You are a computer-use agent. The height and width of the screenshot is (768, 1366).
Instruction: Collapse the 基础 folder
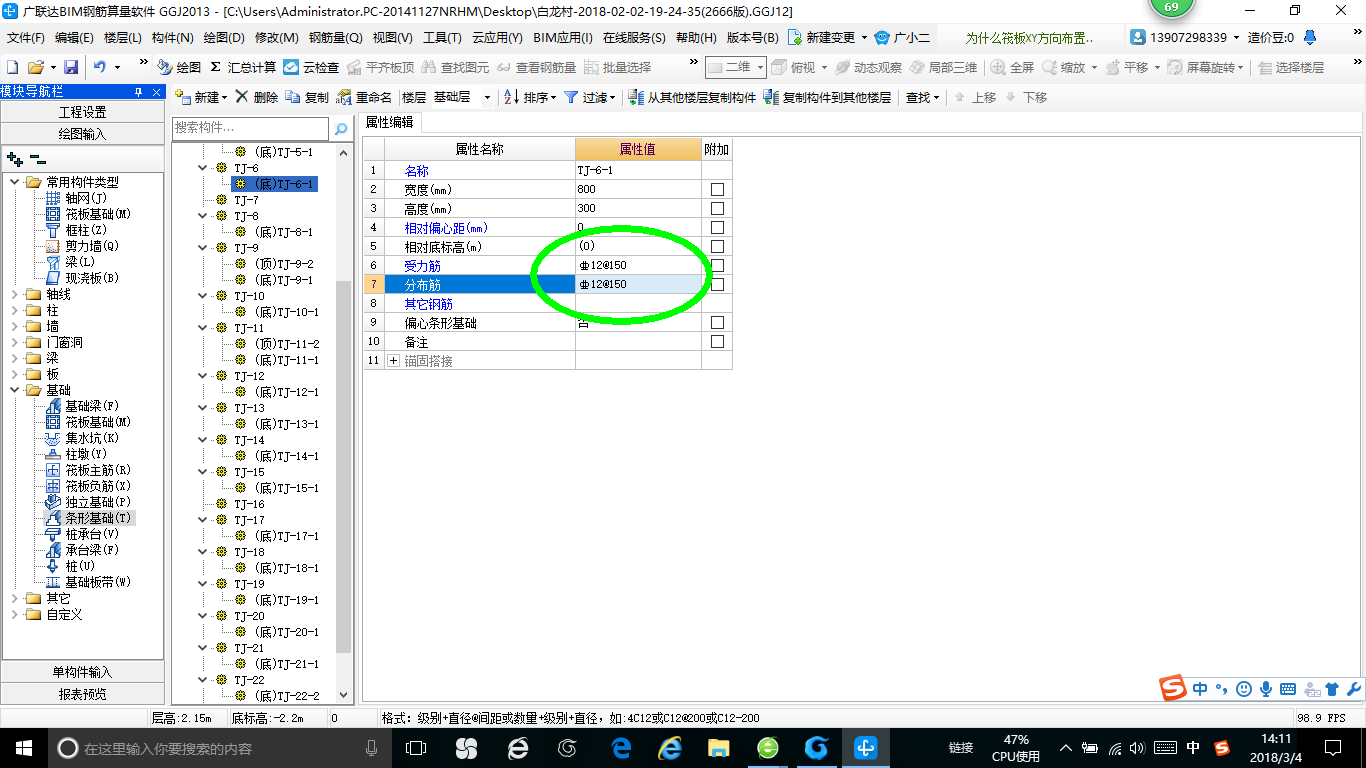(15, 390)
